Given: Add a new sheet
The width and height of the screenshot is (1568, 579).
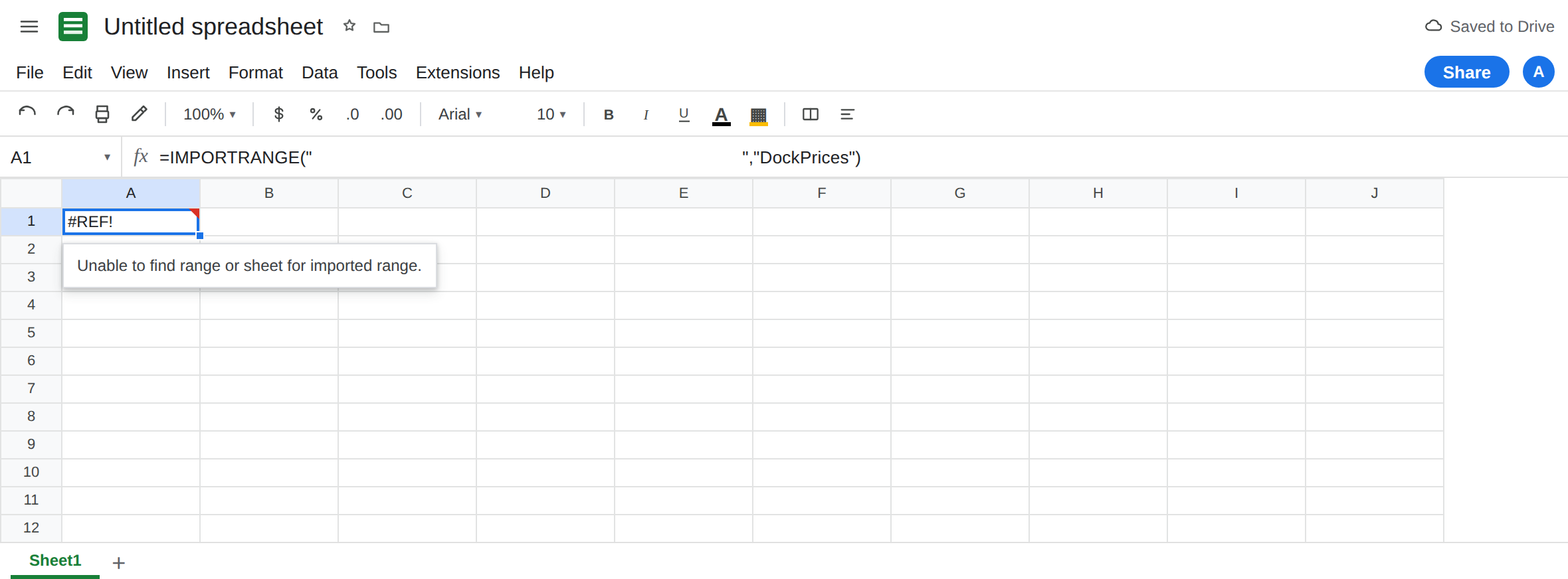Looking at the screenshot, I should pyautogui.click(x=119, y=563).
